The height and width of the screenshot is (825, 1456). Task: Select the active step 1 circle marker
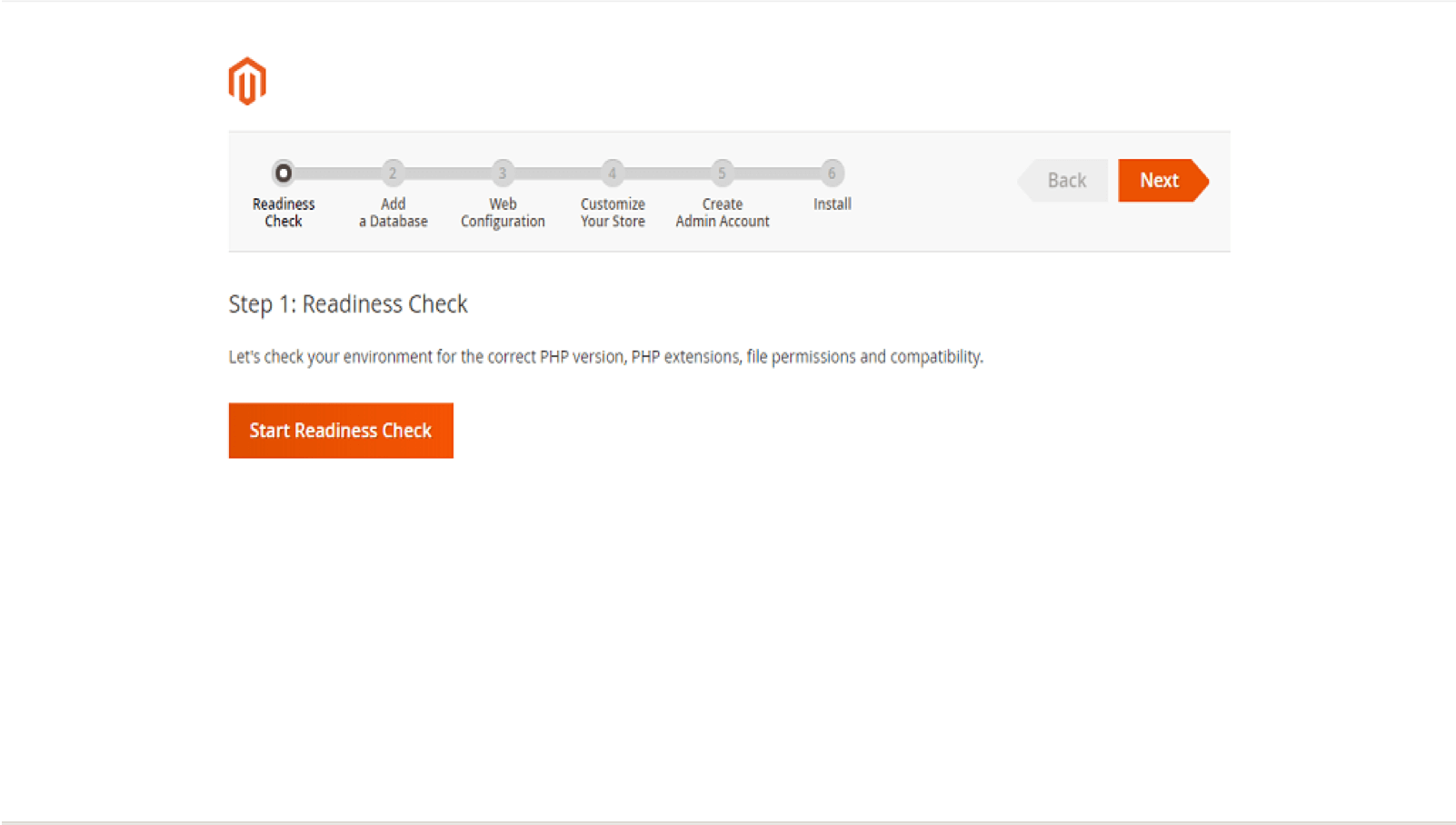pyautogui.click(x=284, y=173)
